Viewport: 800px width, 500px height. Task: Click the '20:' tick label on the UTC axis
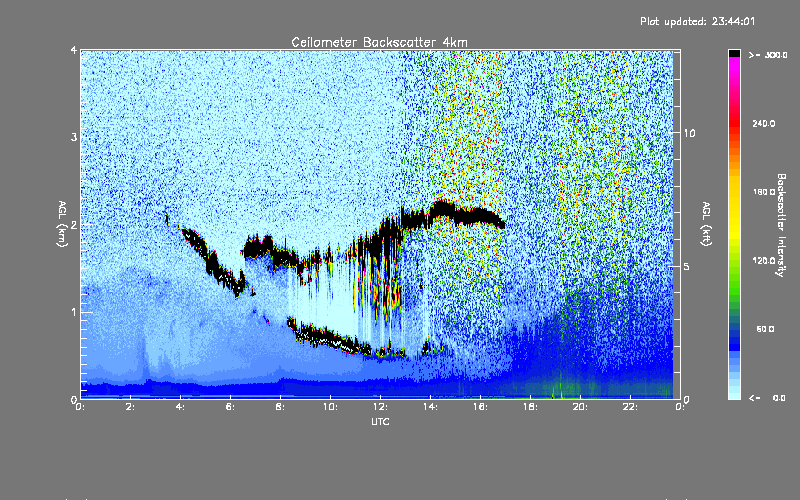(580, 407)
